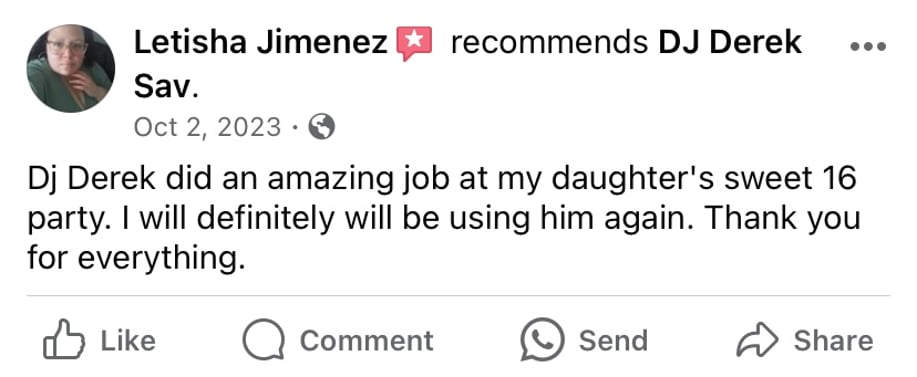The width and height of the screenshot is (917, 377).
Task: Click the WhatsApp Send icon
Action: [543, 340]
